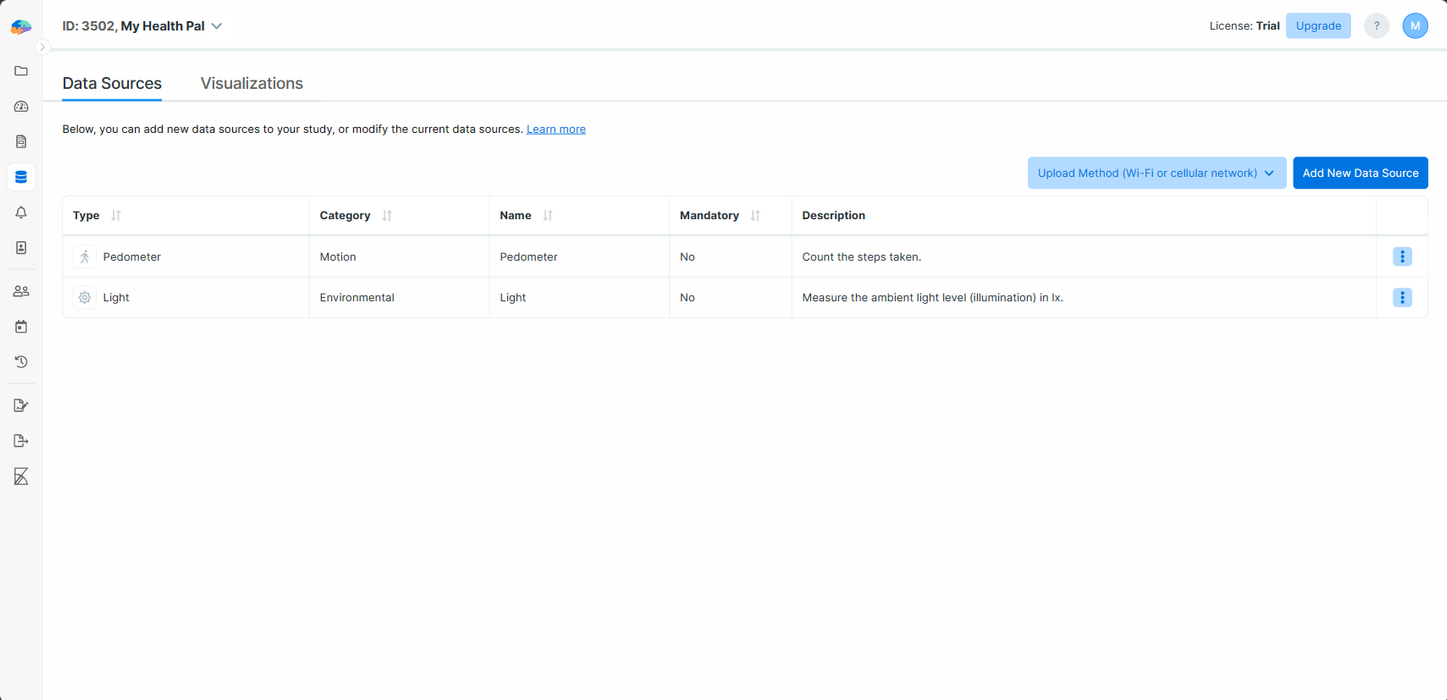Switch to the Visualizations tab

[251, 83]
